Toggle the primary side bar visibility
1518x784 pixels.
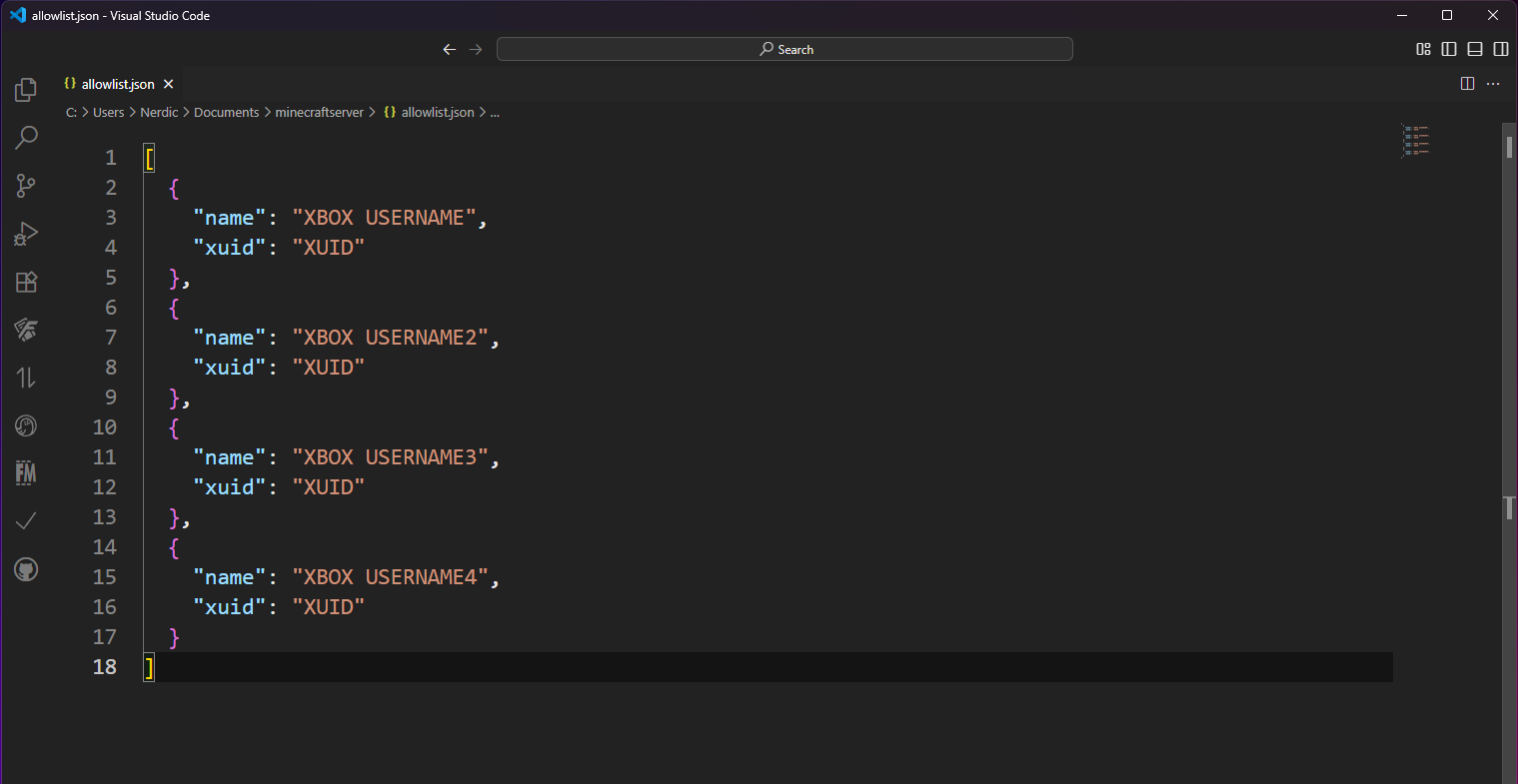[1449, 49]
